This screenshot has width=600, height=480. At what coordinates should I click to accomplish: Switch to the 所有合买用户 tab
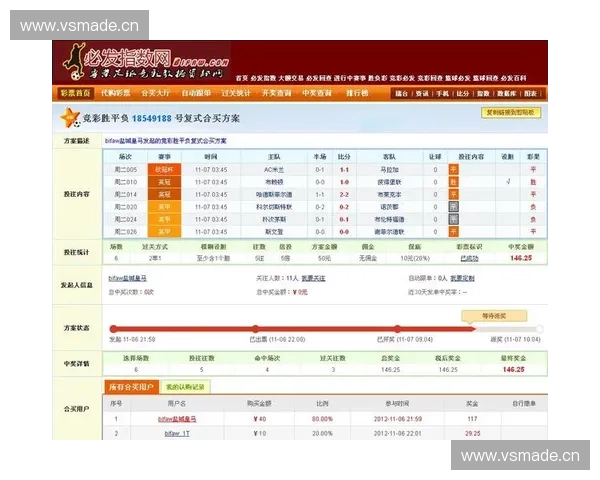[131, 387]
